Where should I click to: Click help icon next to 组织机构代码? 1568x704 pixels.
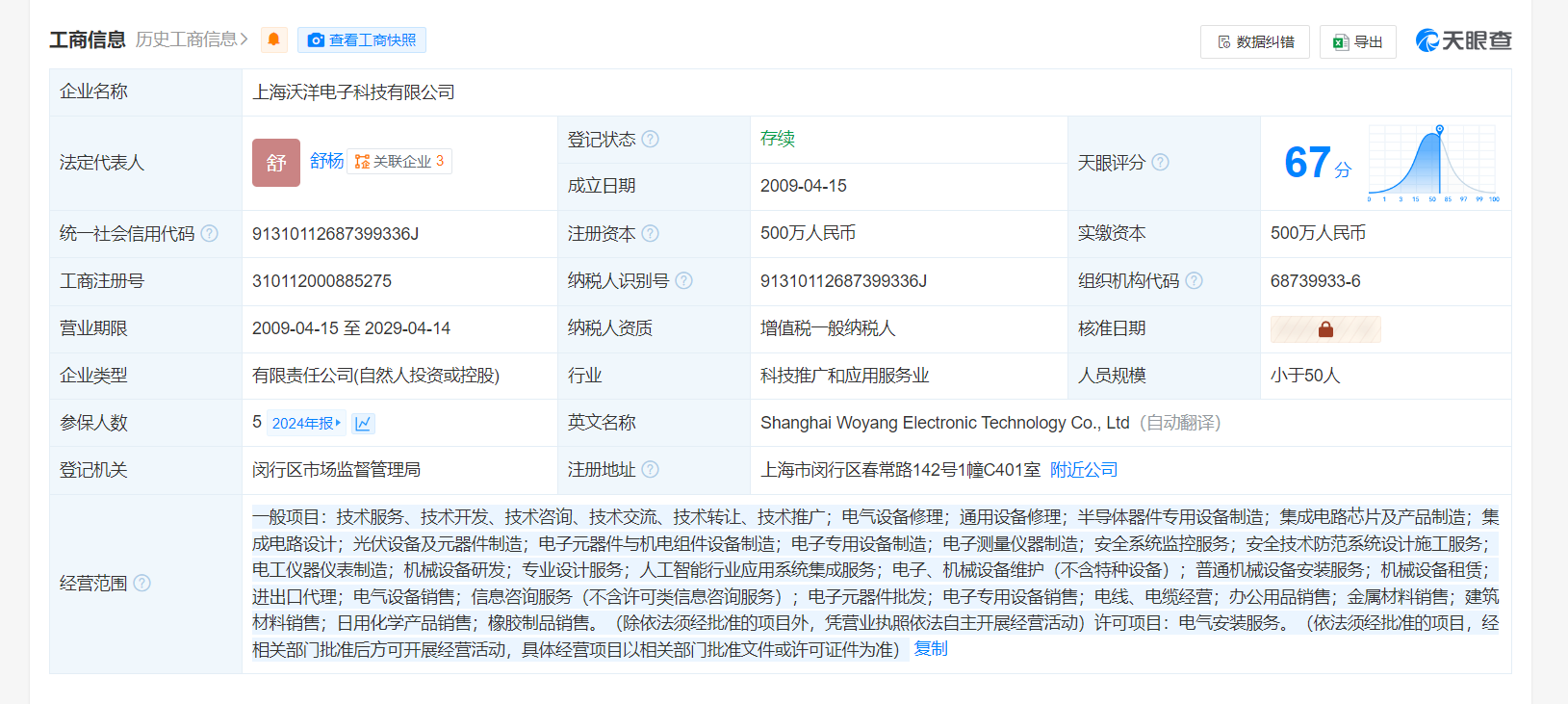tap(1194, 280)
